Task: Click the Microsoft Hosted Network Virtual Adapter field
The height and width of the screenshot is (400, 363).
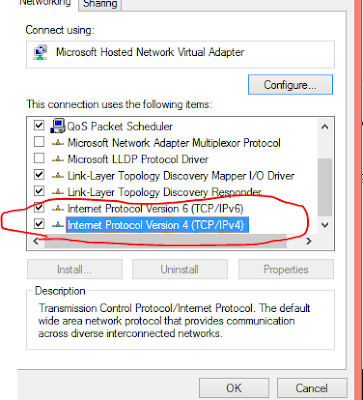Action: (180, 54)
